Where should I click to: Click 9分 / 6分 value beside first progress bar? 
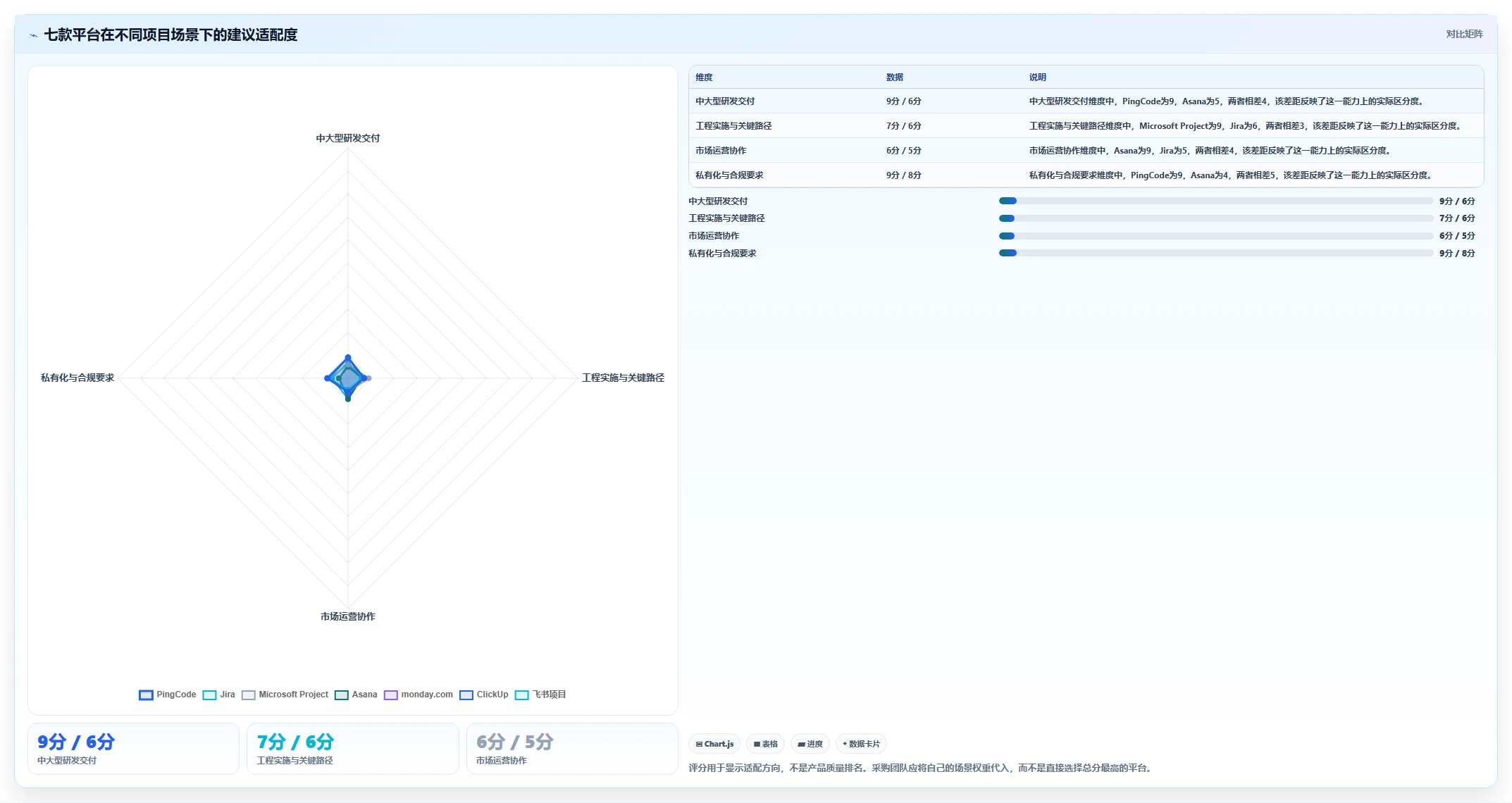click(1457, 201)
